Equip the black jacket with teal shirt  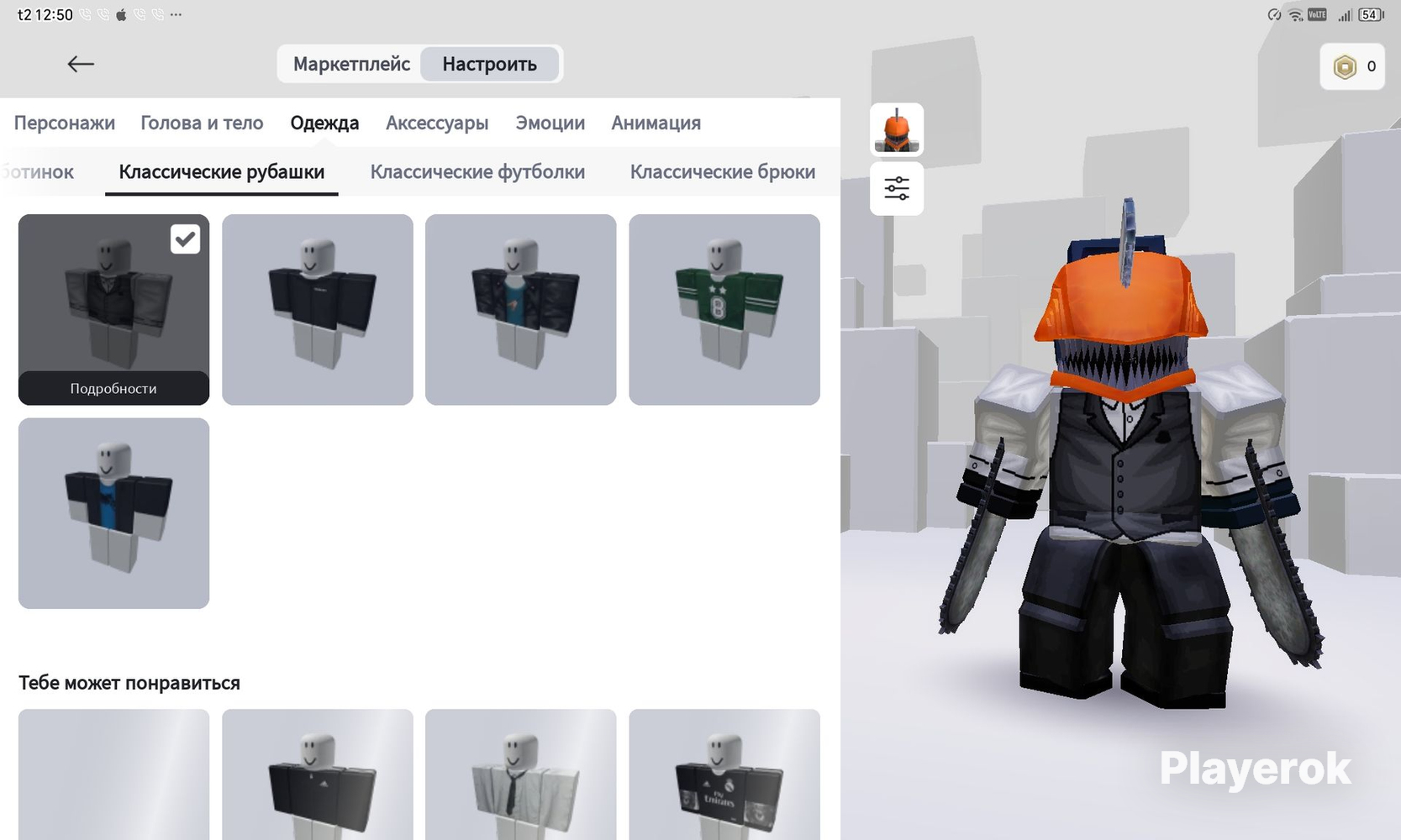[x=521, y=309]
